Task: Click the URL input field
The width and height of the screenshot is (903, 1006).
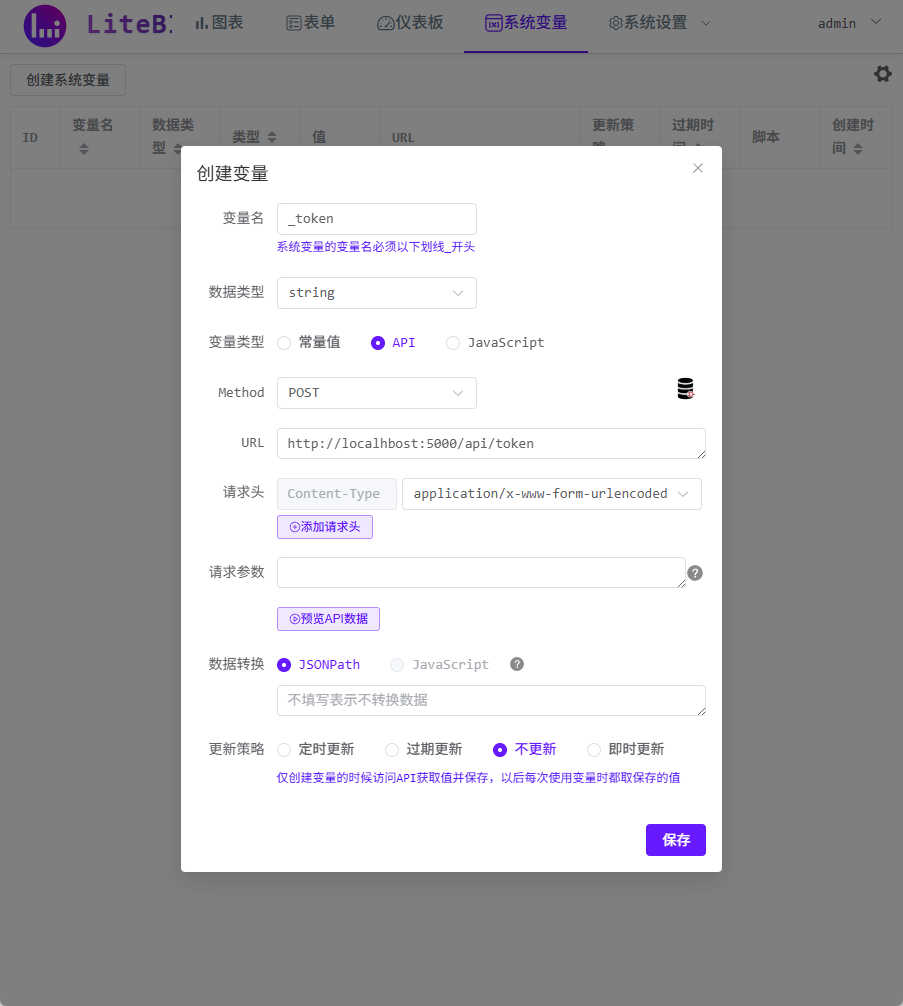Action: tap(490, 442)
